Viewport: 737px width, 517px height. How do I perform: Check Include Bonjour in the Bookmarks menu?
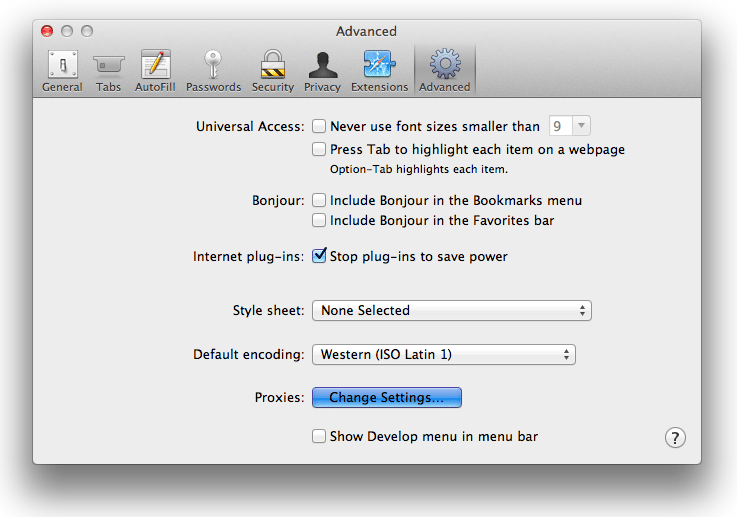coord(319,200)
